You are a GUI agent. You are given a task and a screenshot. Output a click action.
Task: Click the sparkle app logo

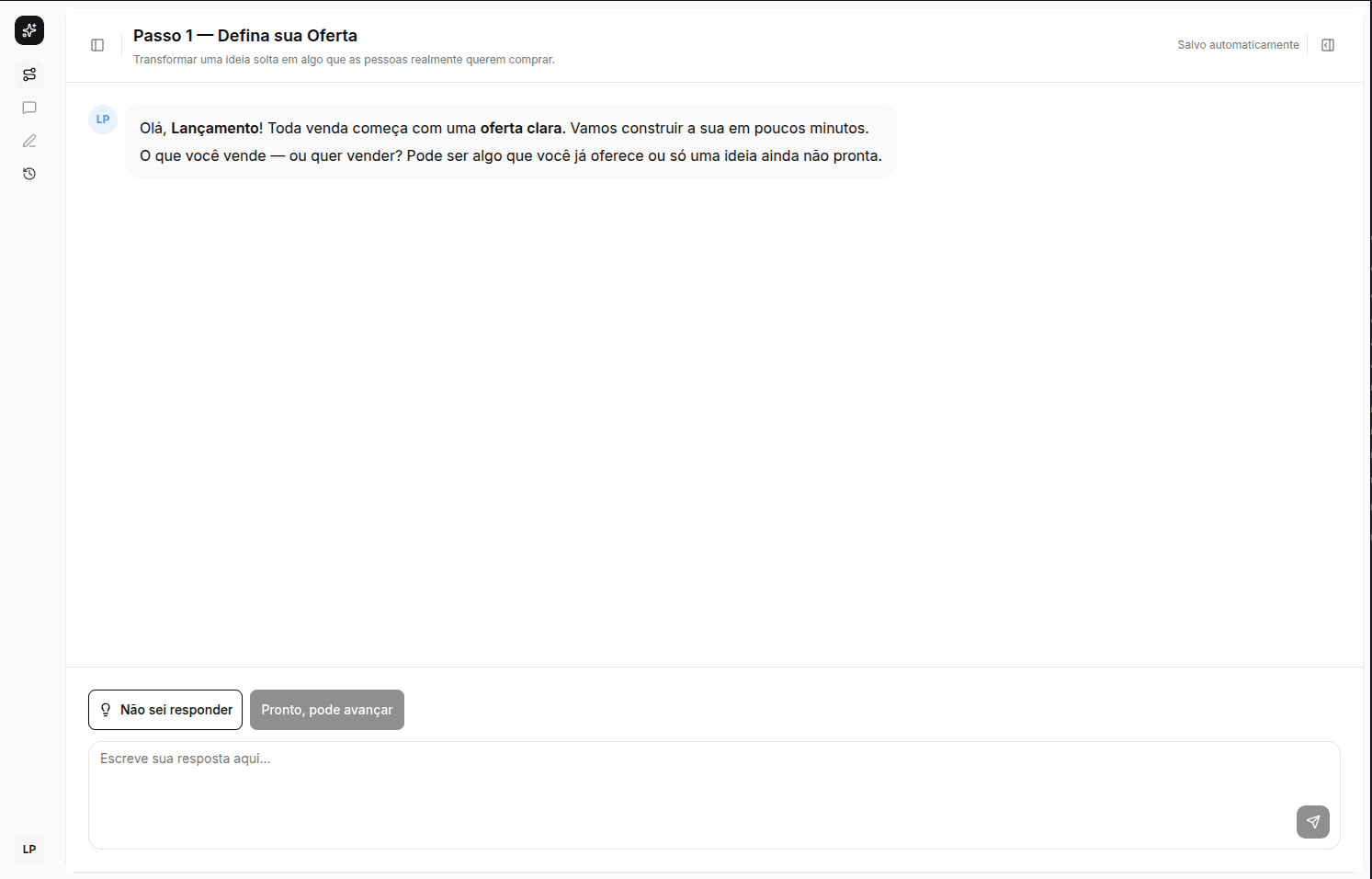tap(29, 30)
